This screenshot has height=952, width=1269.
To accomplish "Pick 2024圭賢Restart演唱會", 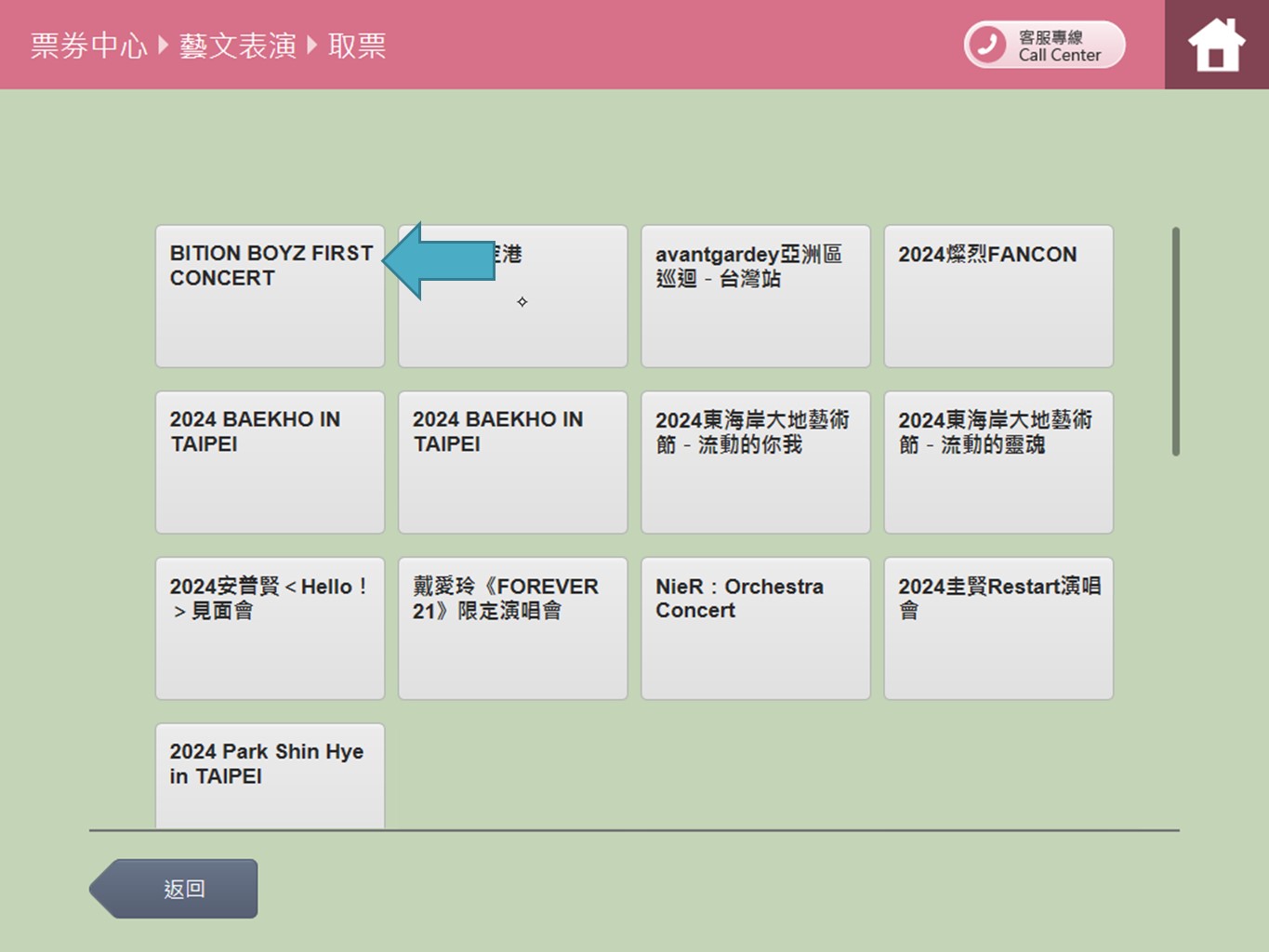I will 998,628.
